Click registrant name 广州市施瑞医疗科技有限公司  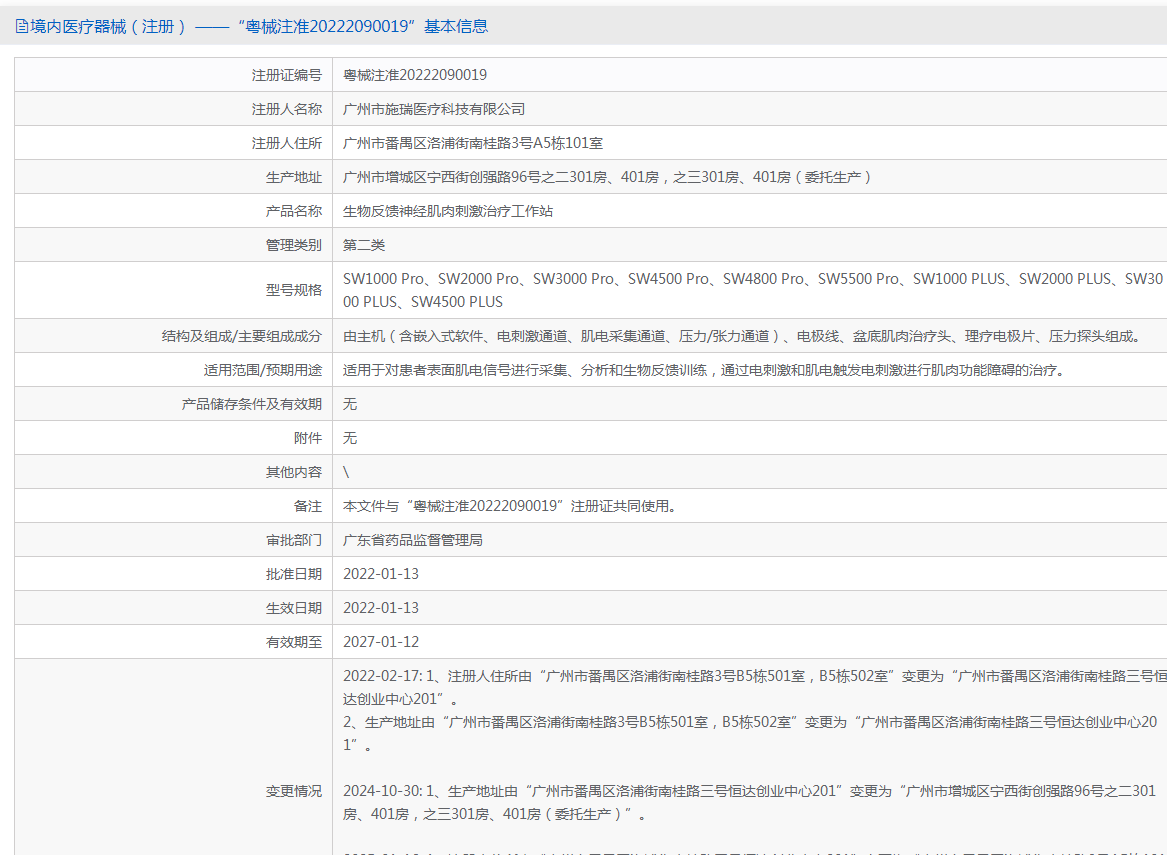pyautogui.click(x=434, y=109)
